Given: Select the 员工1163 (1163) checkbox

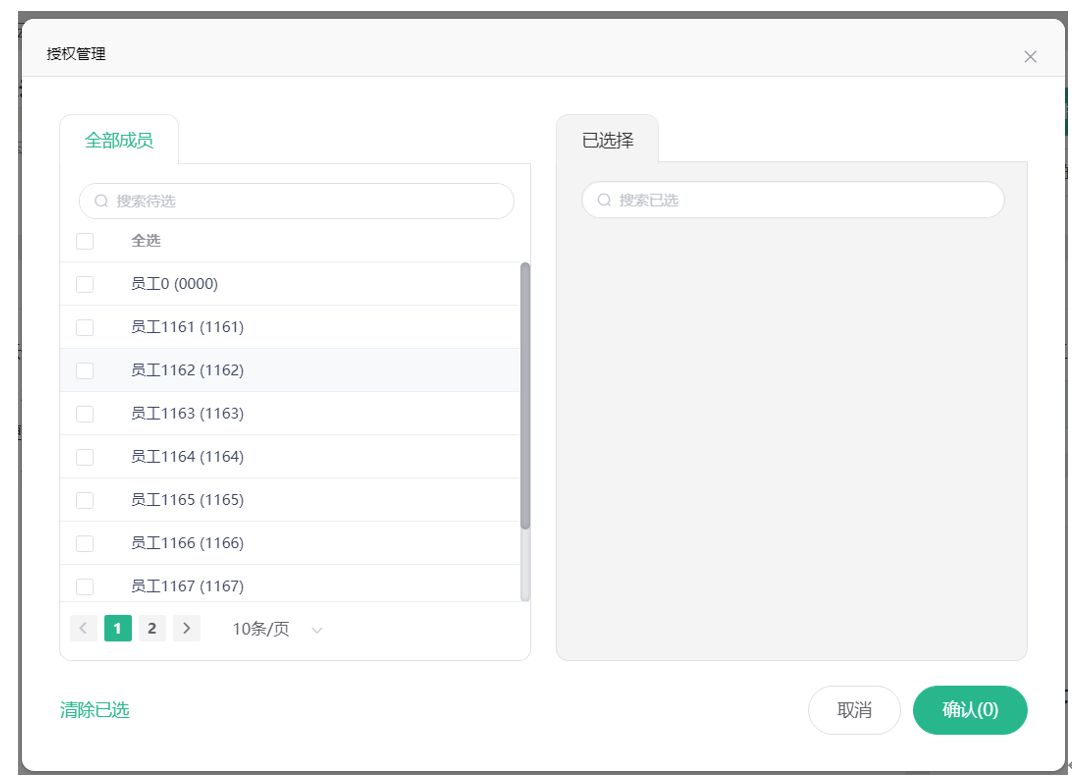Looking at the screenshot, I should (x=85, y=413).
